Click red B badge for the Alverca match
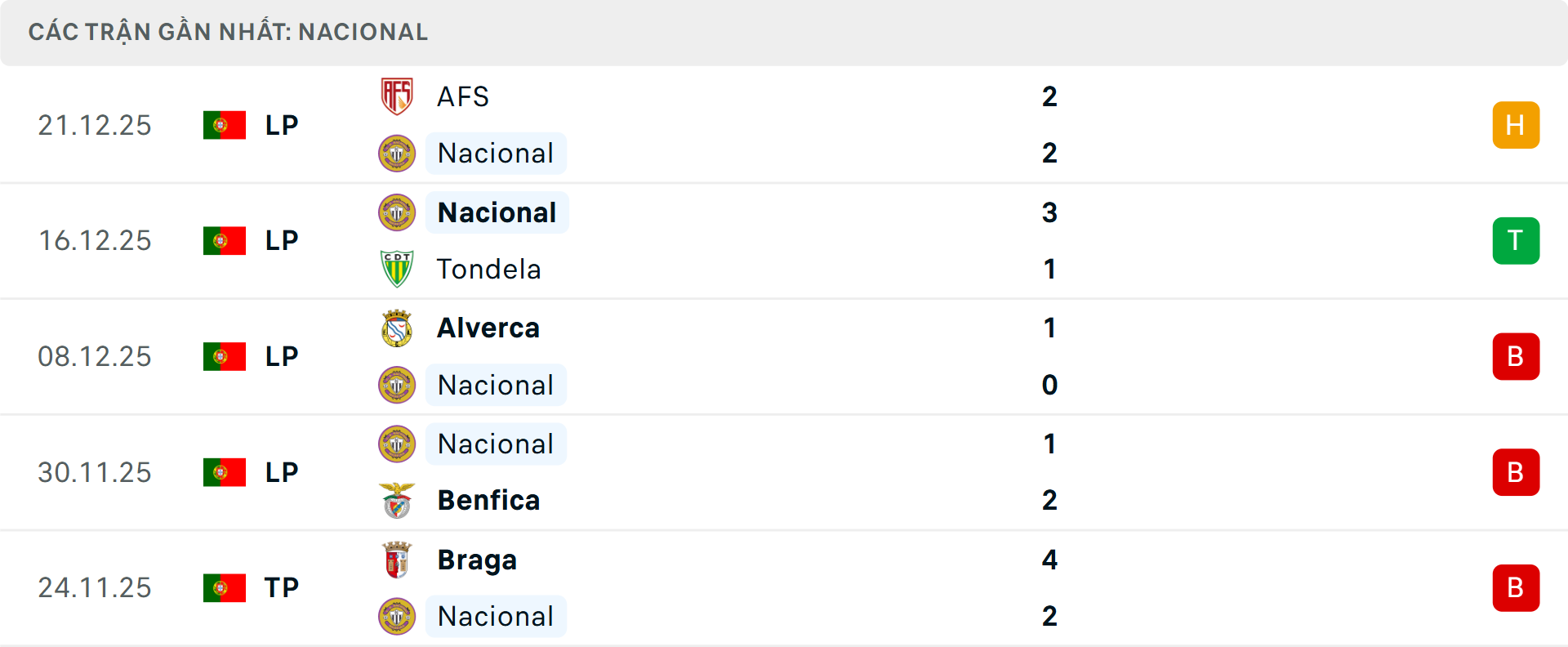 pyautogui.click(x=1516, y=357)
